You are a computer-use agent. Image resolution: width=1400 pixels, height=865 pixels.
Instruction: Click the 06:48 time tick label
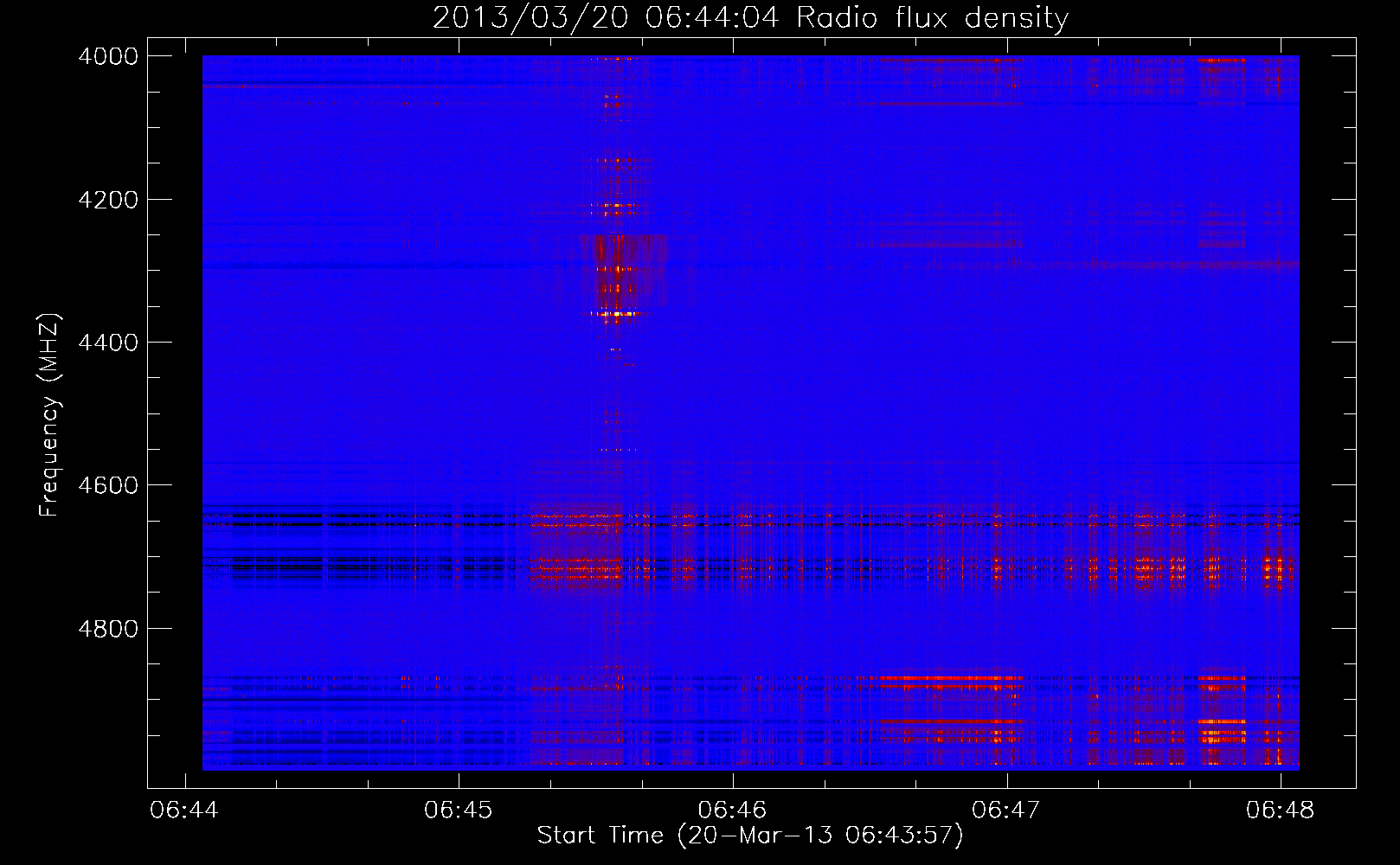click(1281, 810)
